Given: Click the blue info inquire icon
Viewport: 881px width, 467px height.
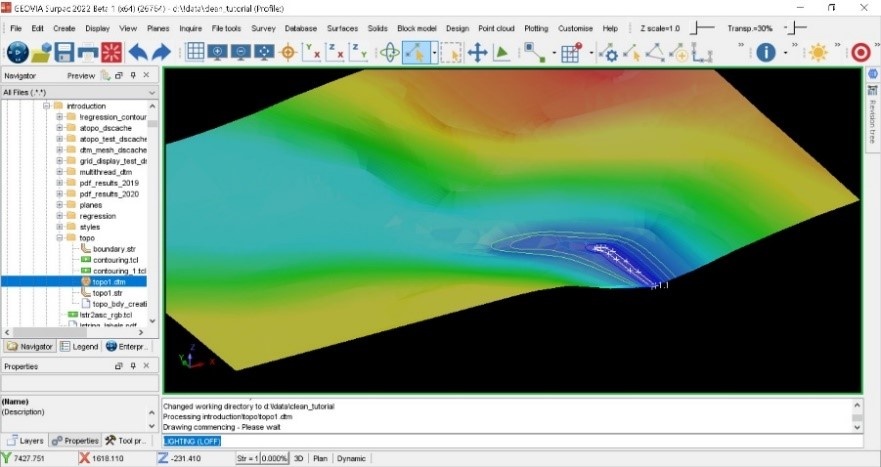Looking at the screenshot, I should pyautogui.click(x=766, y=52).
